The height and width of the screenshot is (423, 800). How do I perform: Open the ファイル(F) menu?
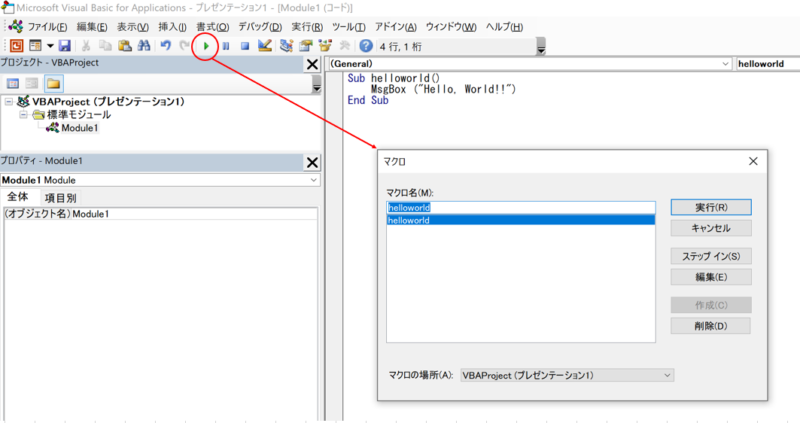47,27
